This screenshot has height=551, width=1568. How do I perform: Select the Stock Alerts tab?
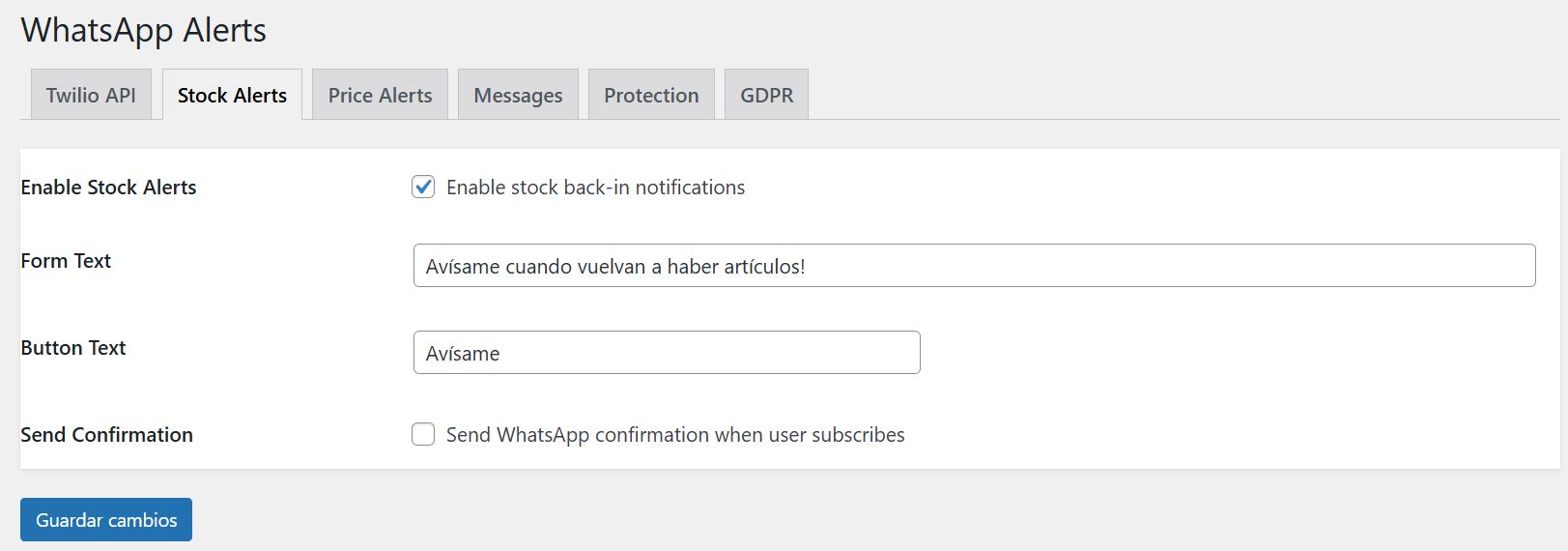232,95
